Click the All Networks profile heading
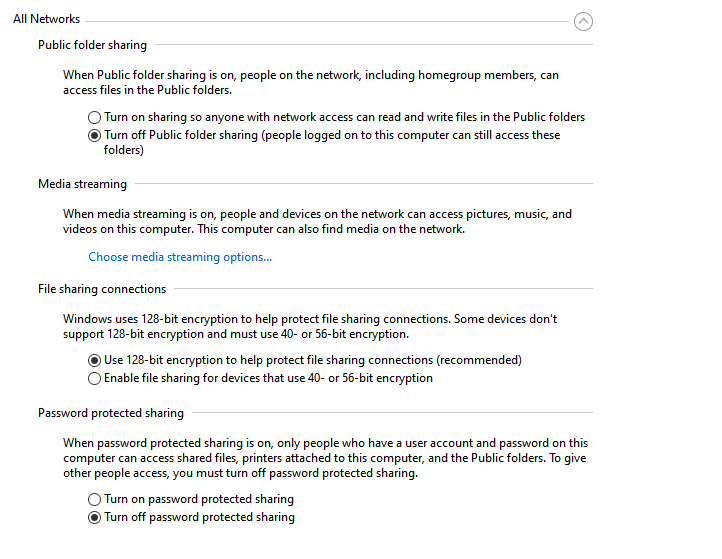722x559 pixels. [47, 19]
